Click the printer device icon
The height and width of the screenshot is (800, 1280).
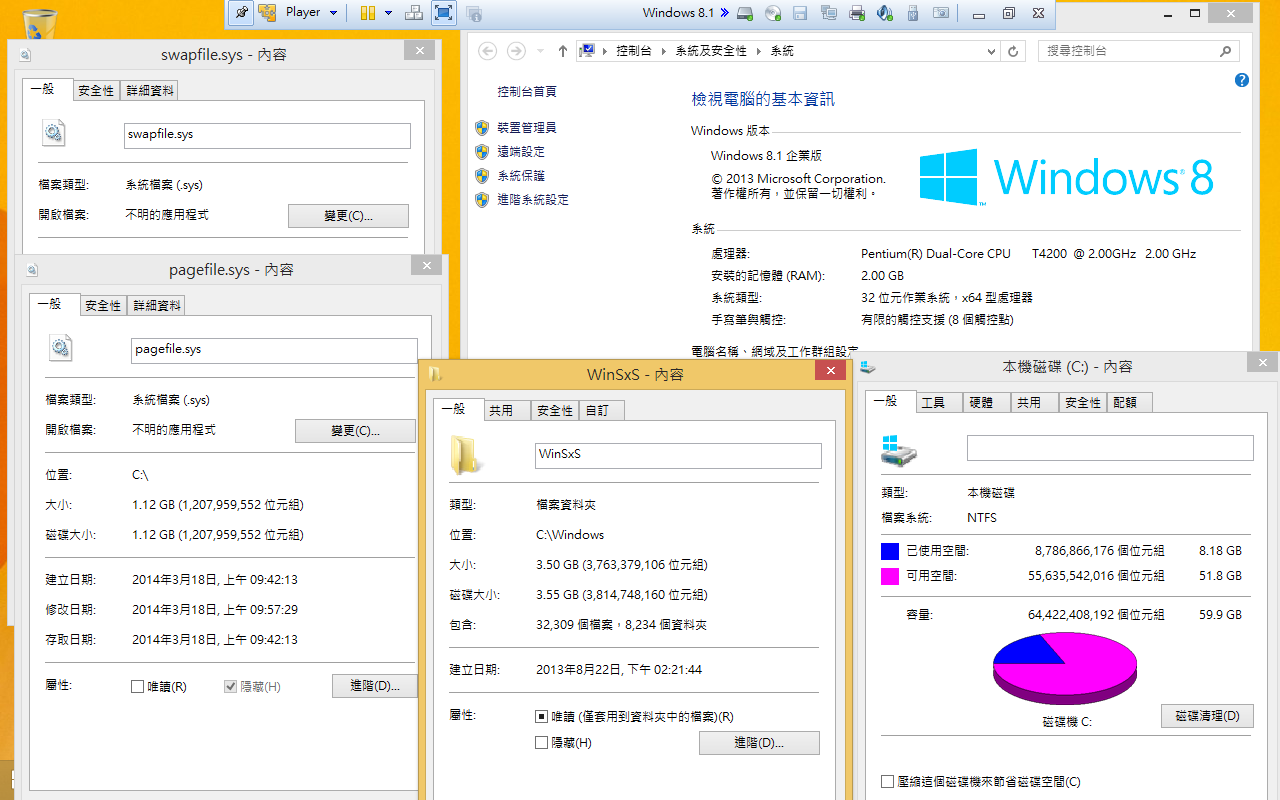coord(856,13)
